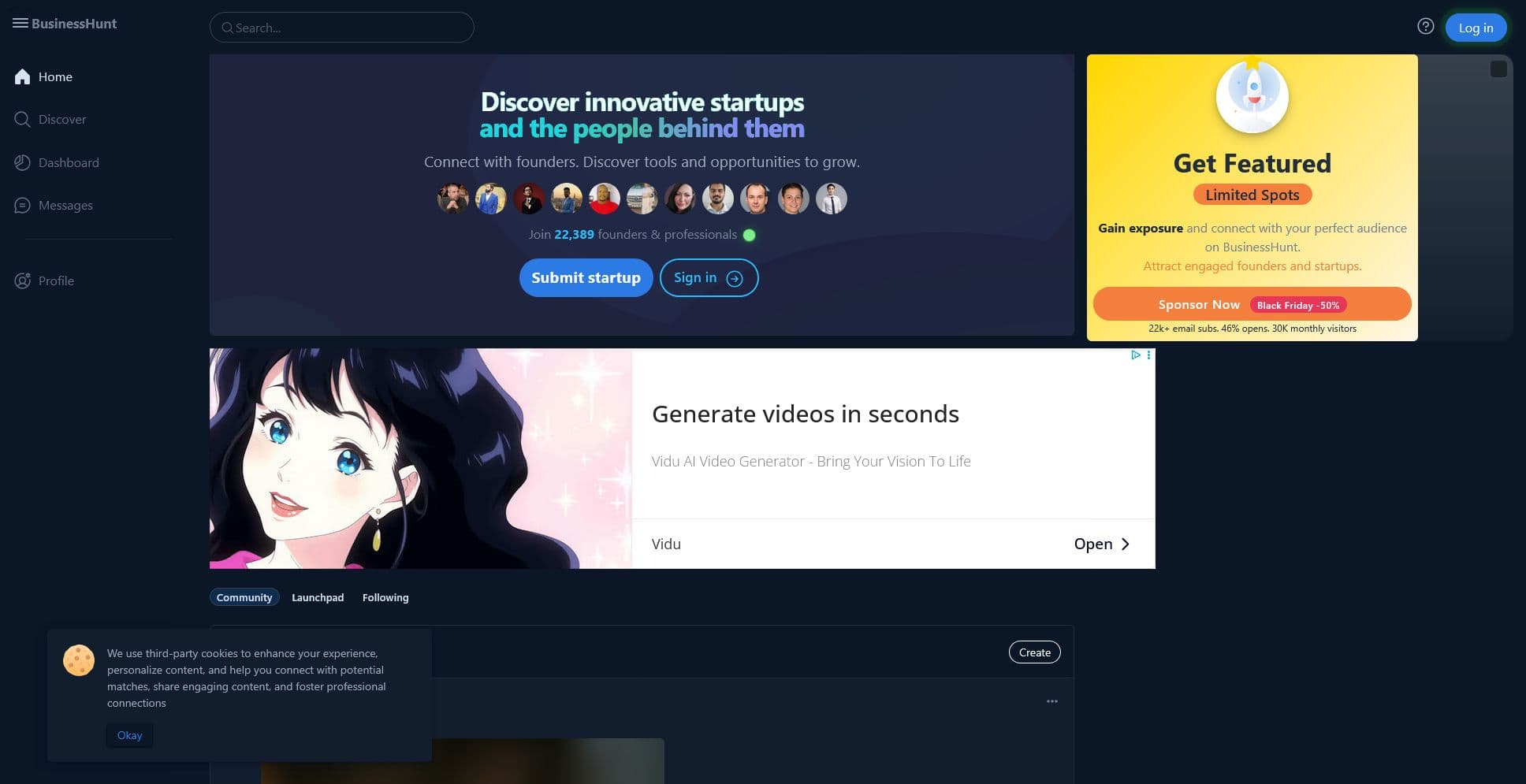Click the help question mark icon
Screen dimensions: 1526x784
pos(1426,26)
